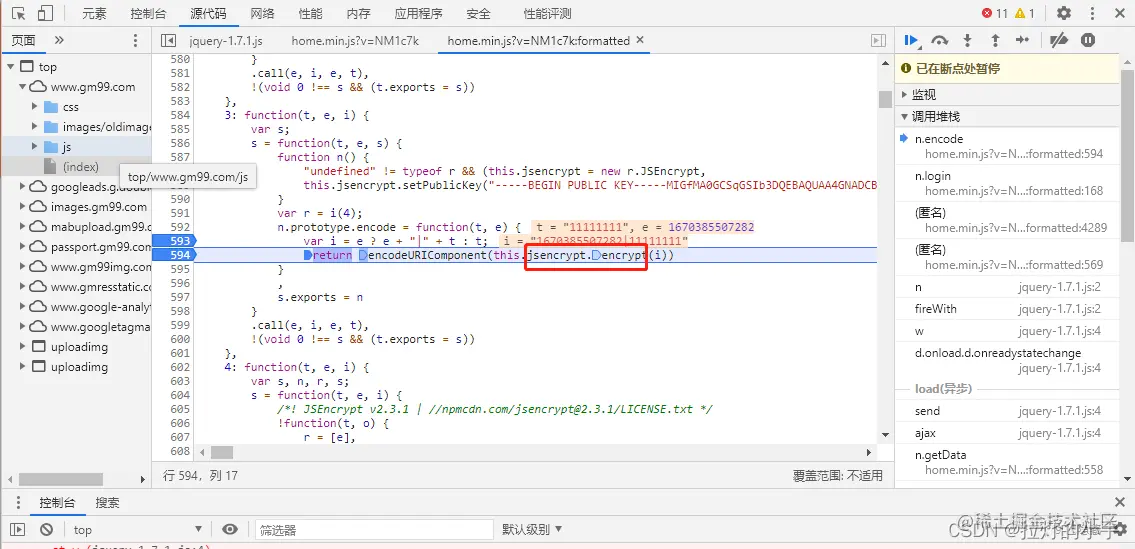The height and width of the screenshot is (549, 1135).
Task: Expand the passport.gm99.com domain
Action: point(23,247)
